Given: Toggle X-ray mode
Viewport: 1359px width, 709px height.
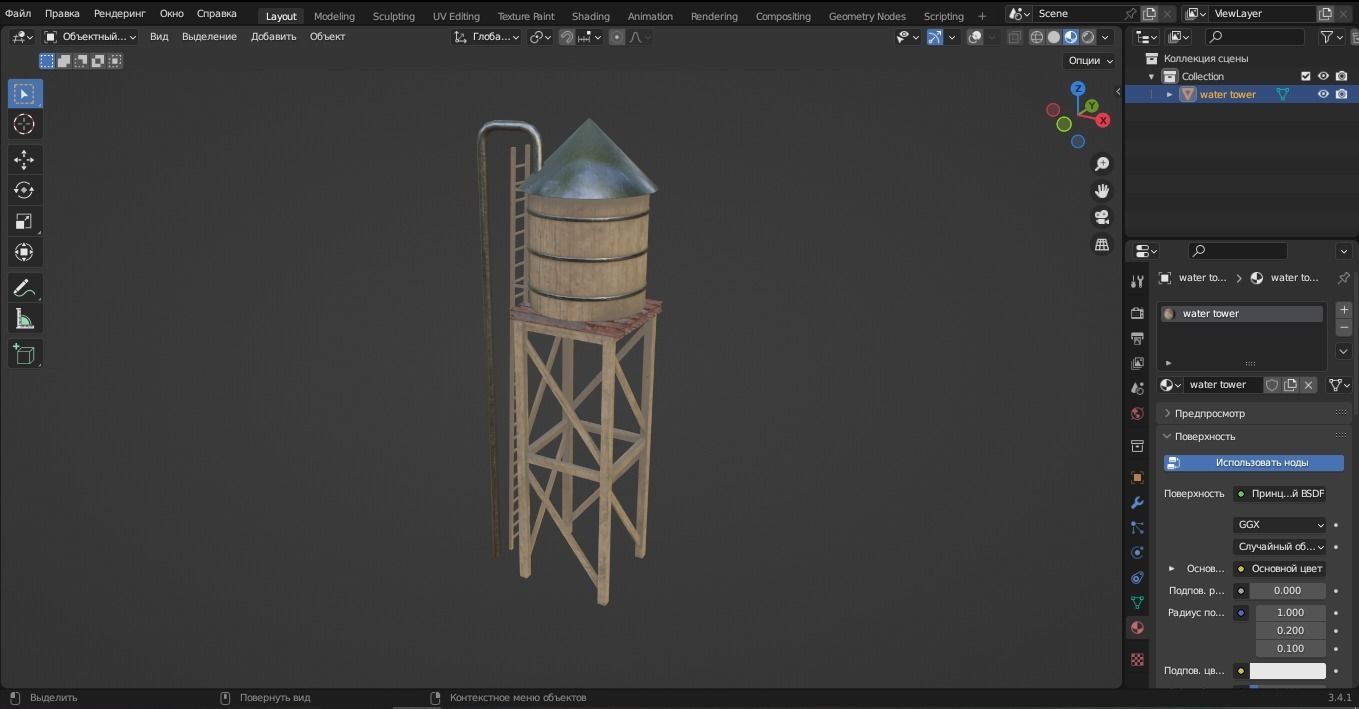Looking at the screenshot, I should click(1014, 37).
